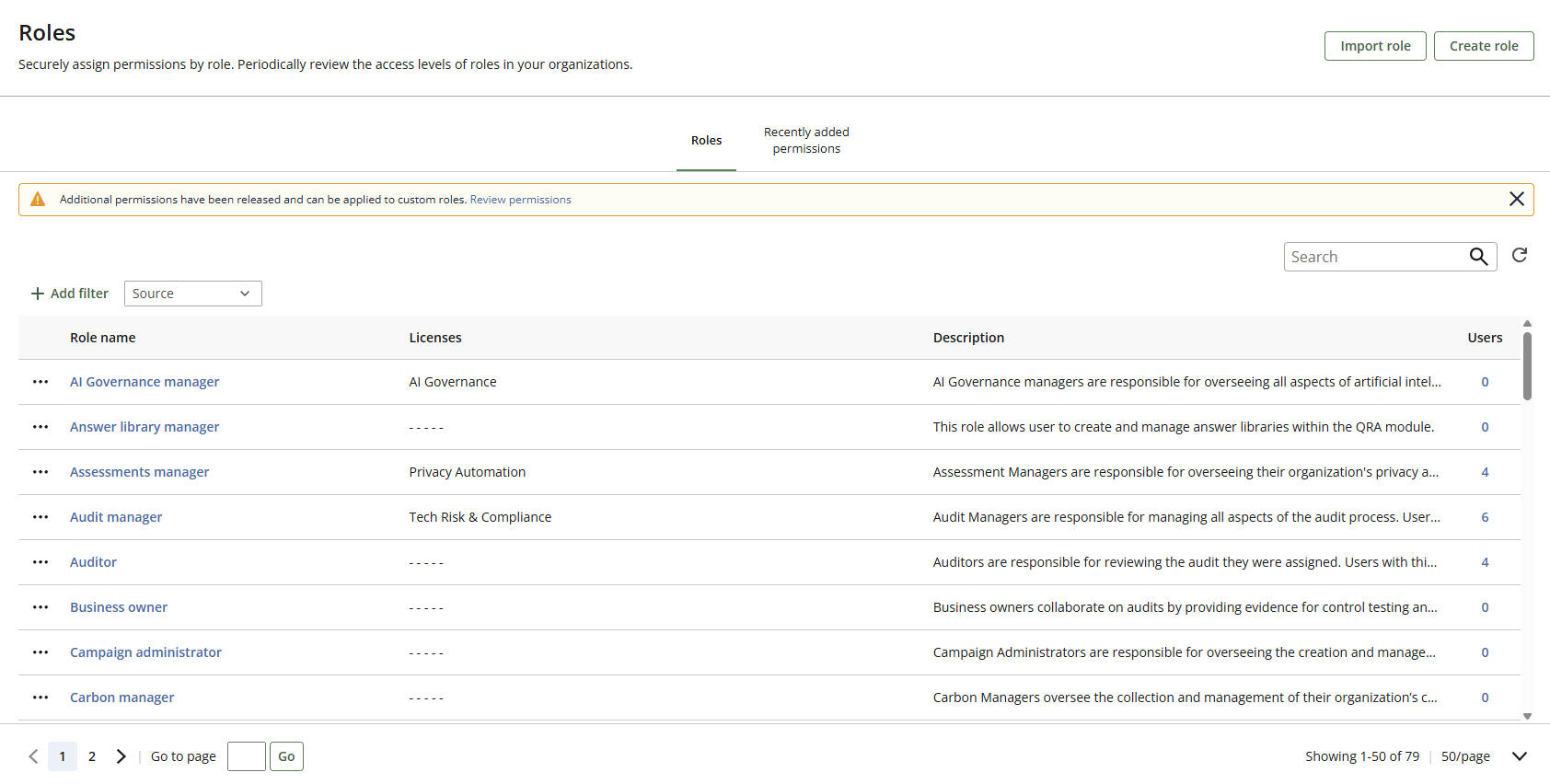1550x784 pixels.
Task: Go to next page using arrow
Action: click(x=121, y=756)
